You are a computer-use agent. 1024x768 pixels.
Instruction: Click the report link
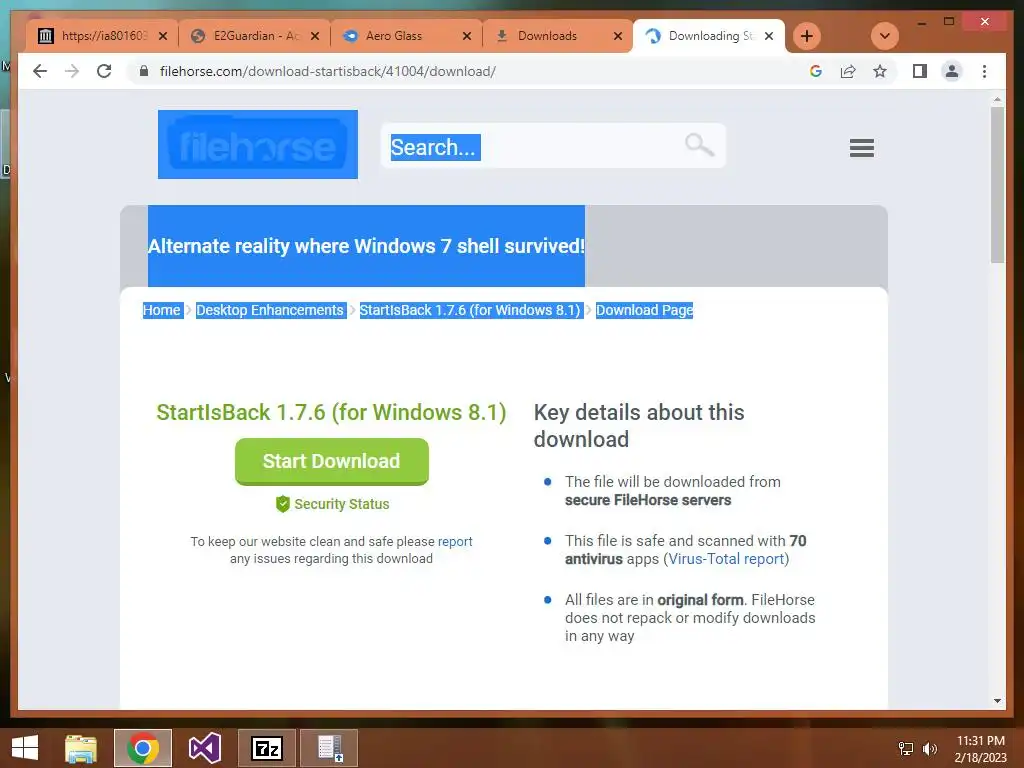click(x=455, y=541)
